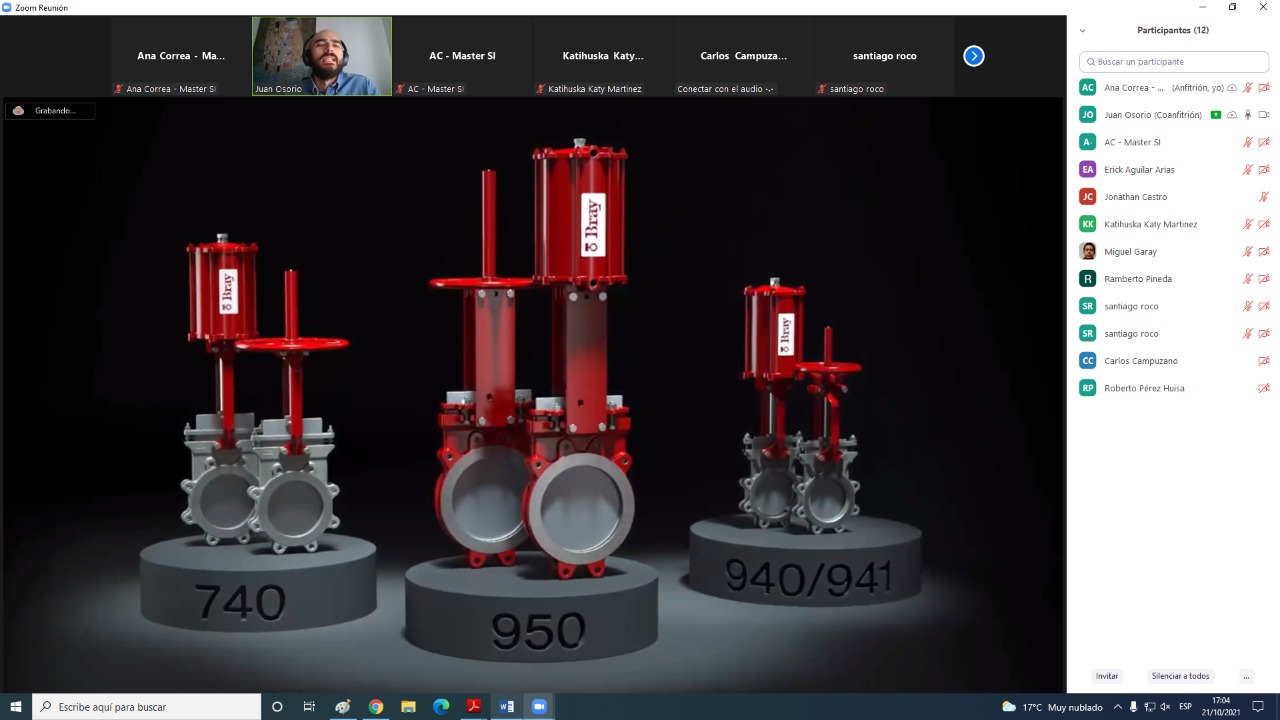Select Katihuska Katy Martinez in participant list
Image resolution: width=1280 pixels, height=720 pixels.
pos(1150,224)
